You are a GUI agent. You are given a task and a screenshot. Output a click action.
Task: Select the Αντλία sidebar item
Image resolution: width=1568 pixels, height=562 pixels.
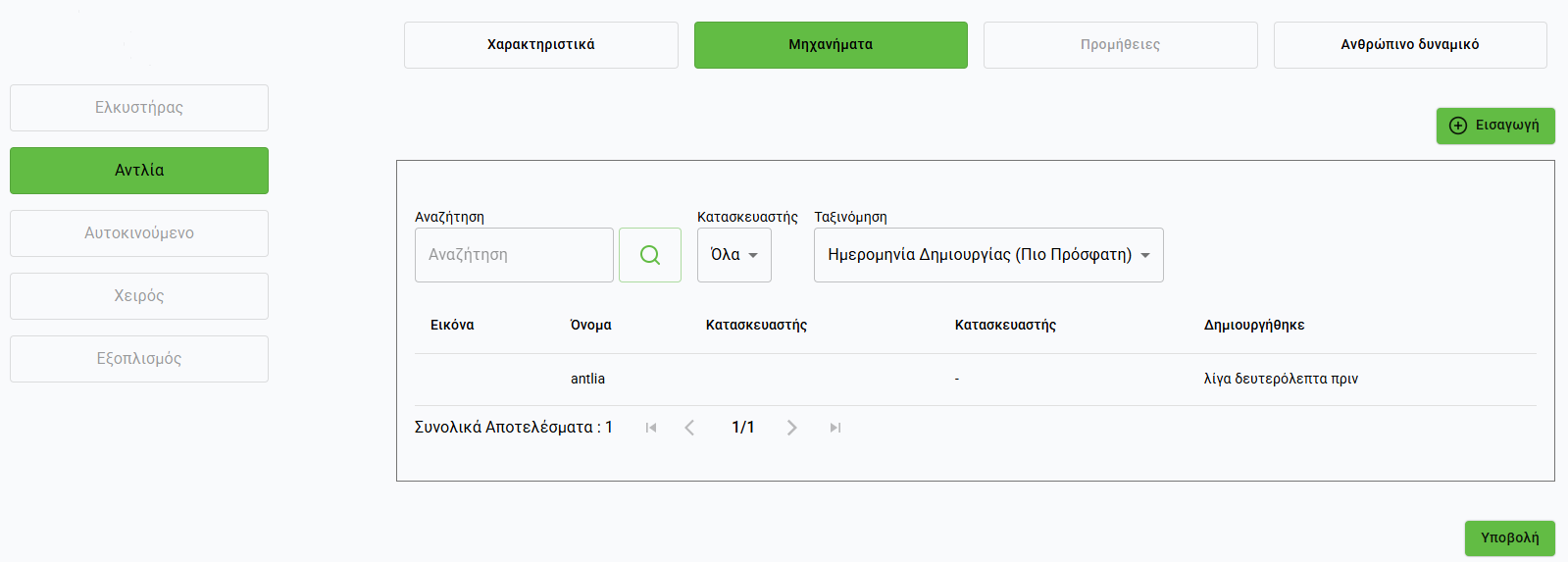[x=139, y=171]
